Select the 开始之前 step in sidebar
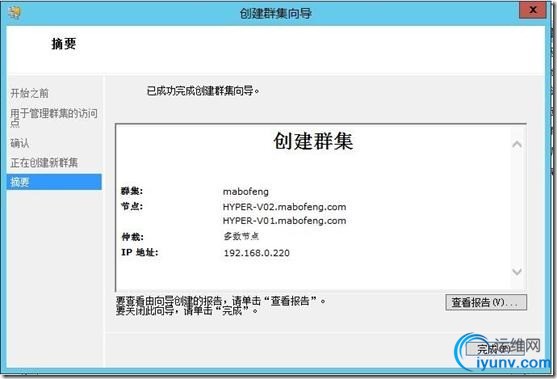 (29, 93)
